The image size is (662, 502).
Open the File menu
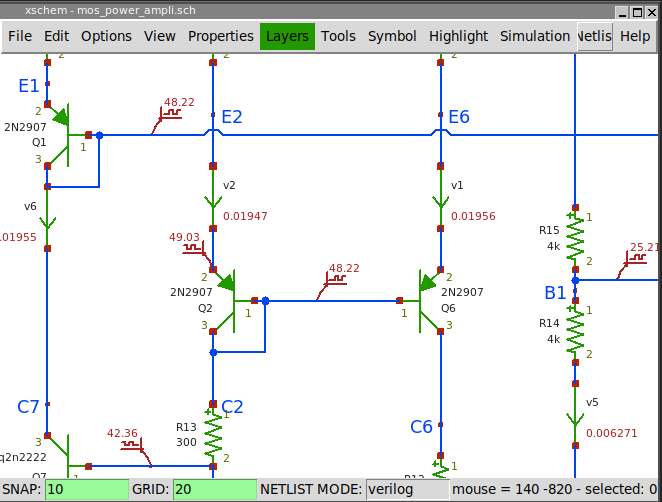click(x=20, y=36)
